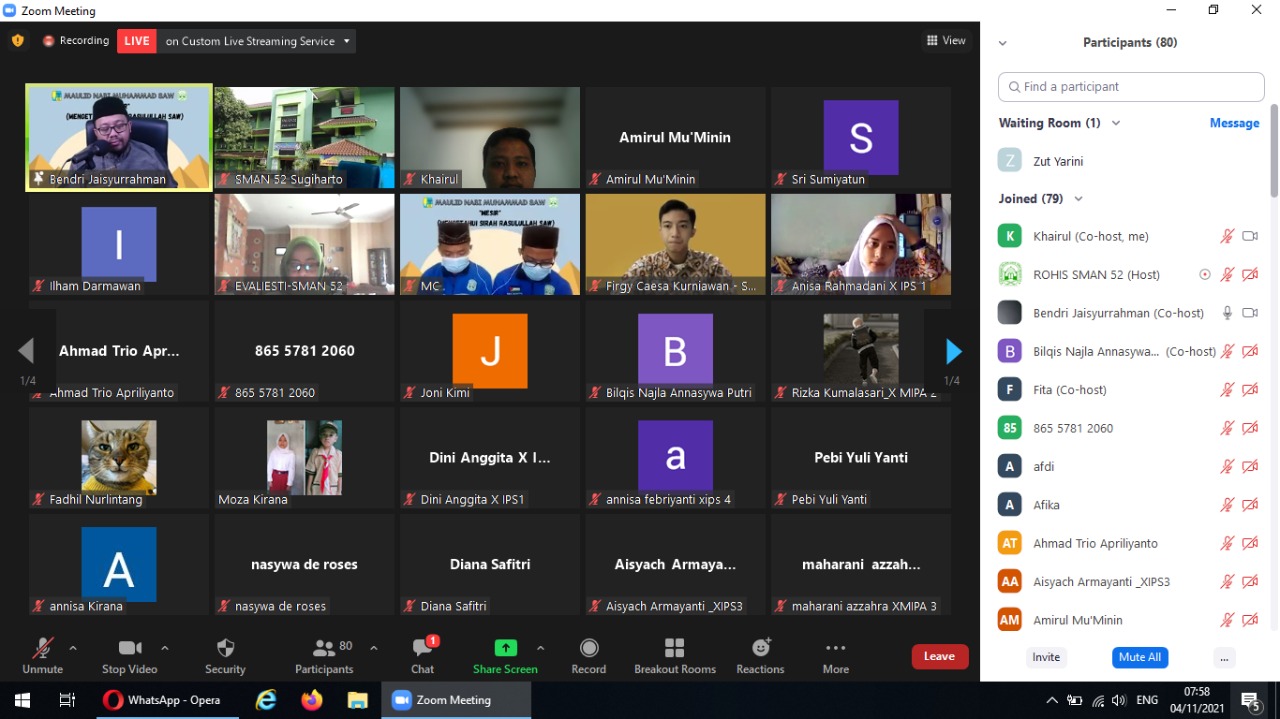The image size is (1280, 719).
Task: Click the Mute All button
Action: [x=1140, y=657]
